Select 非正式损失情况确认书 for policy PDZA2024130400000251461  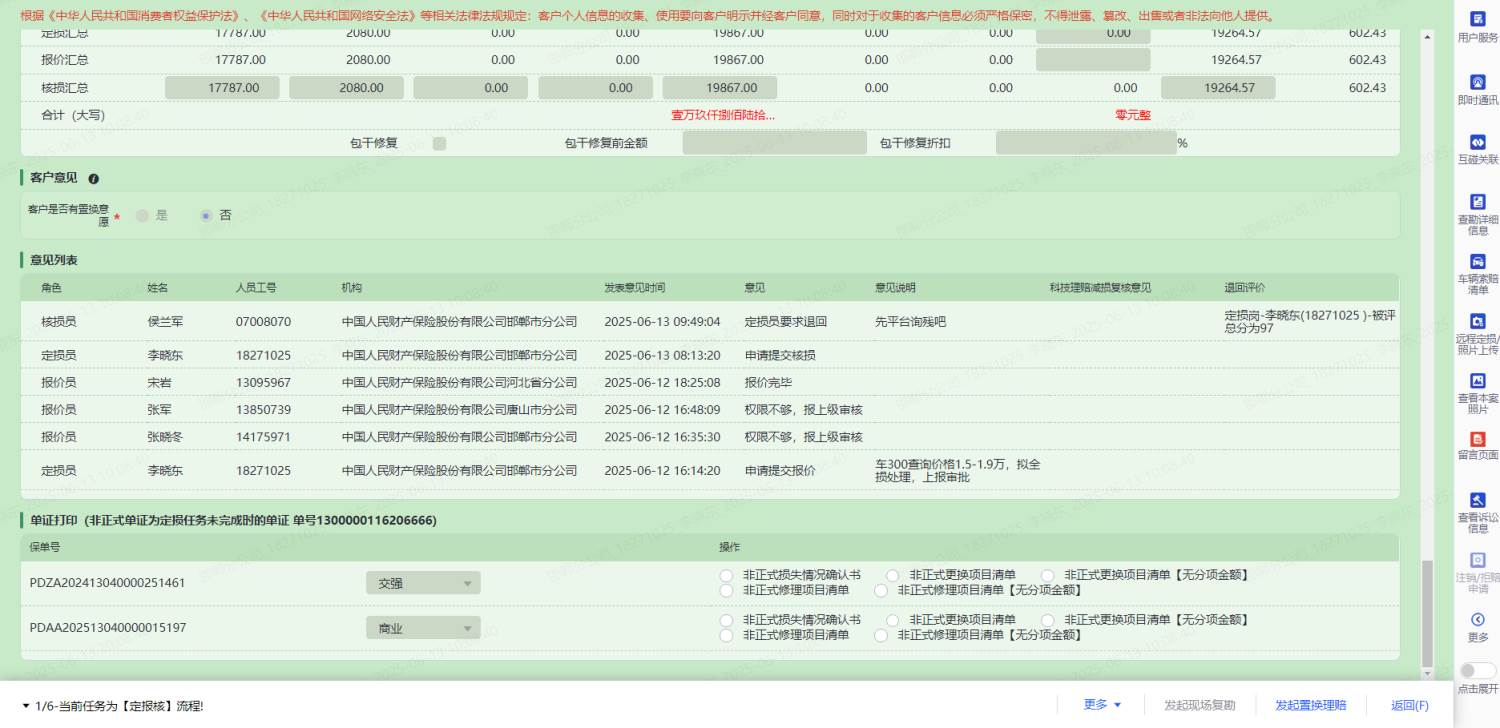[725, 575]
